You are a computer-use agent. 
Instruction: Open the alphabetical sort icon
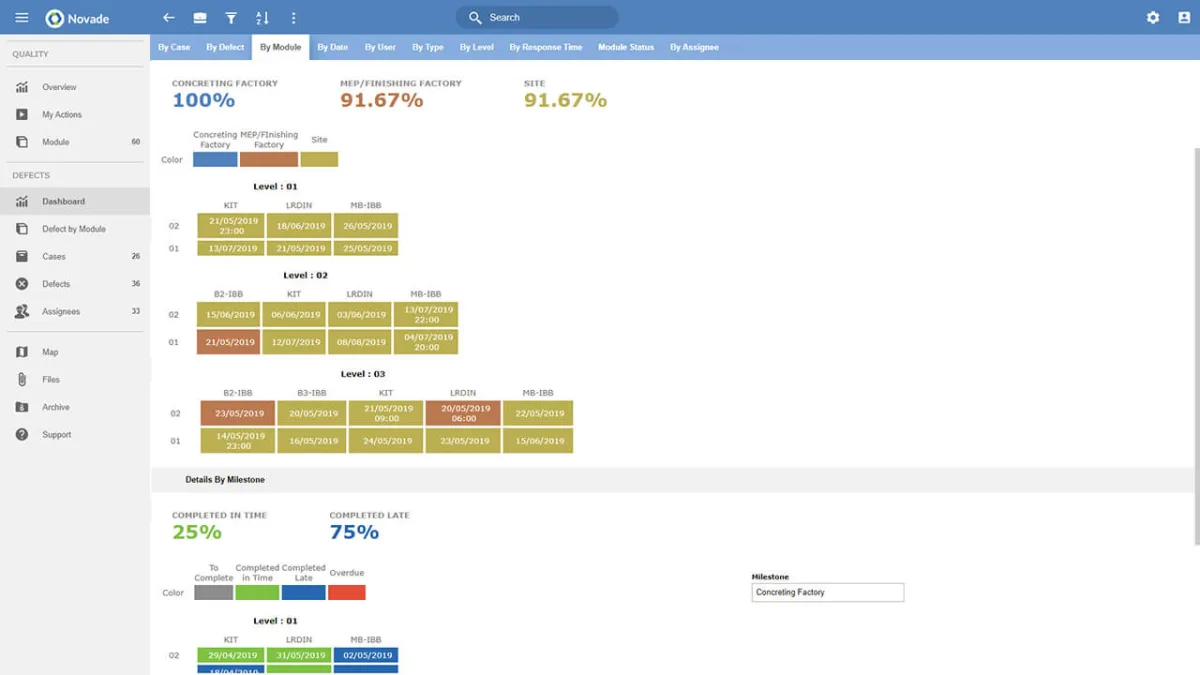(262, 17)
